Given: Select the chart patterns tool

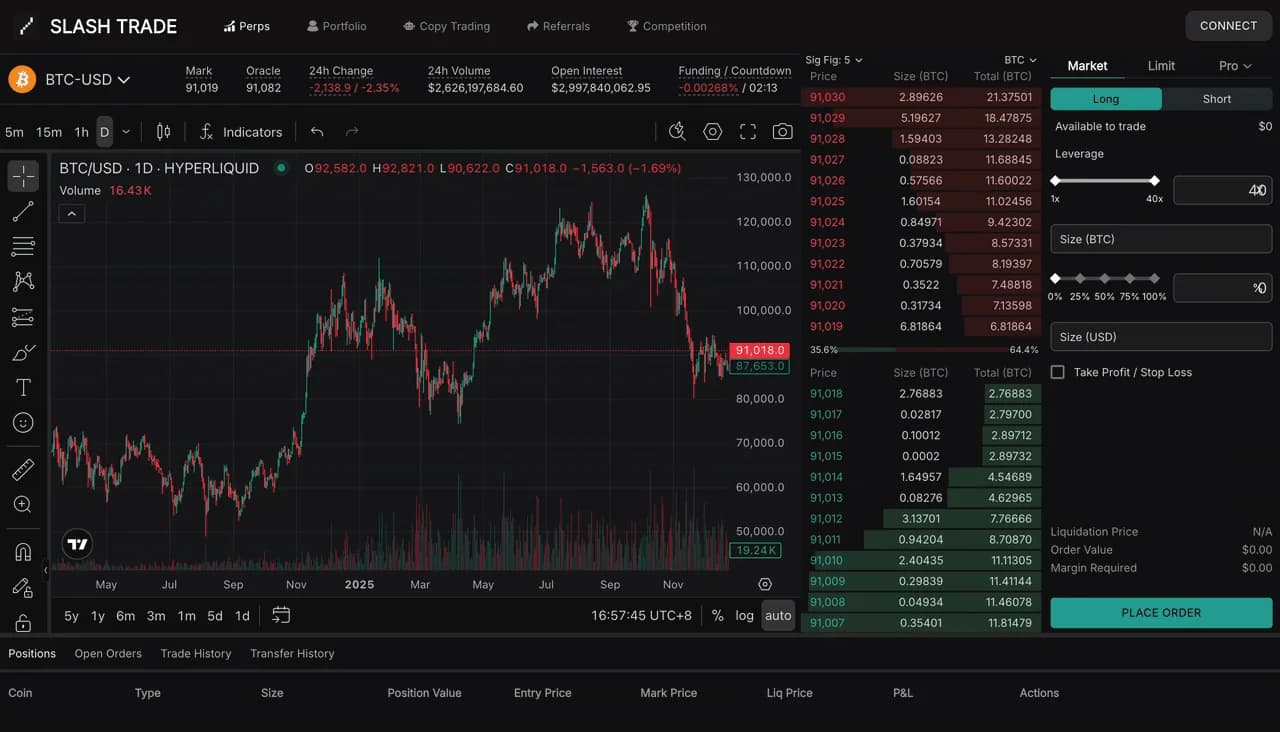Looking at the screenshot, I should pyautogui.click(x=23, y=282).
